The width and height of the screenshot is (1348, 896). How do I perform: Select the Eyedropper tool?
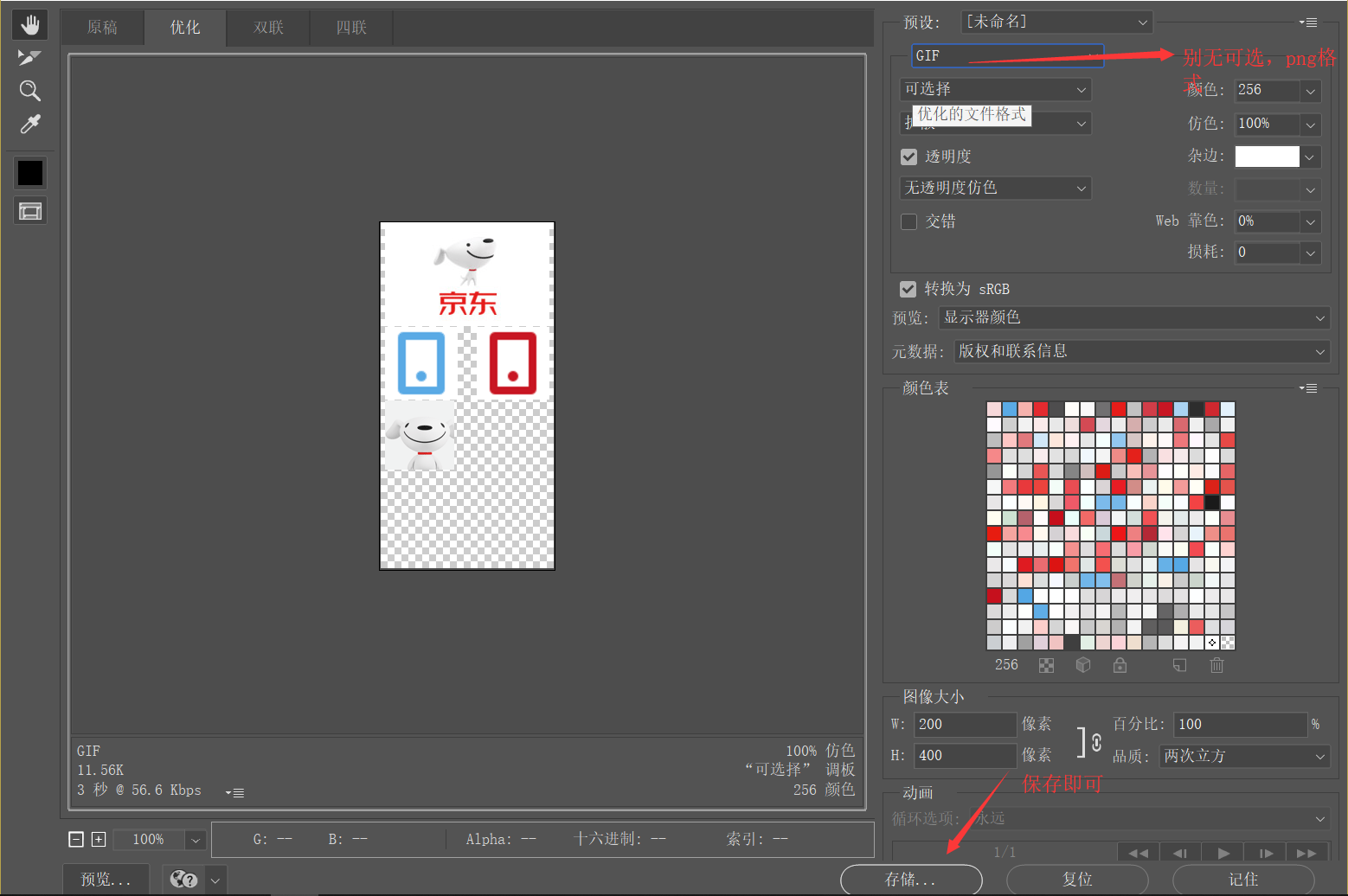click(30, 125)
